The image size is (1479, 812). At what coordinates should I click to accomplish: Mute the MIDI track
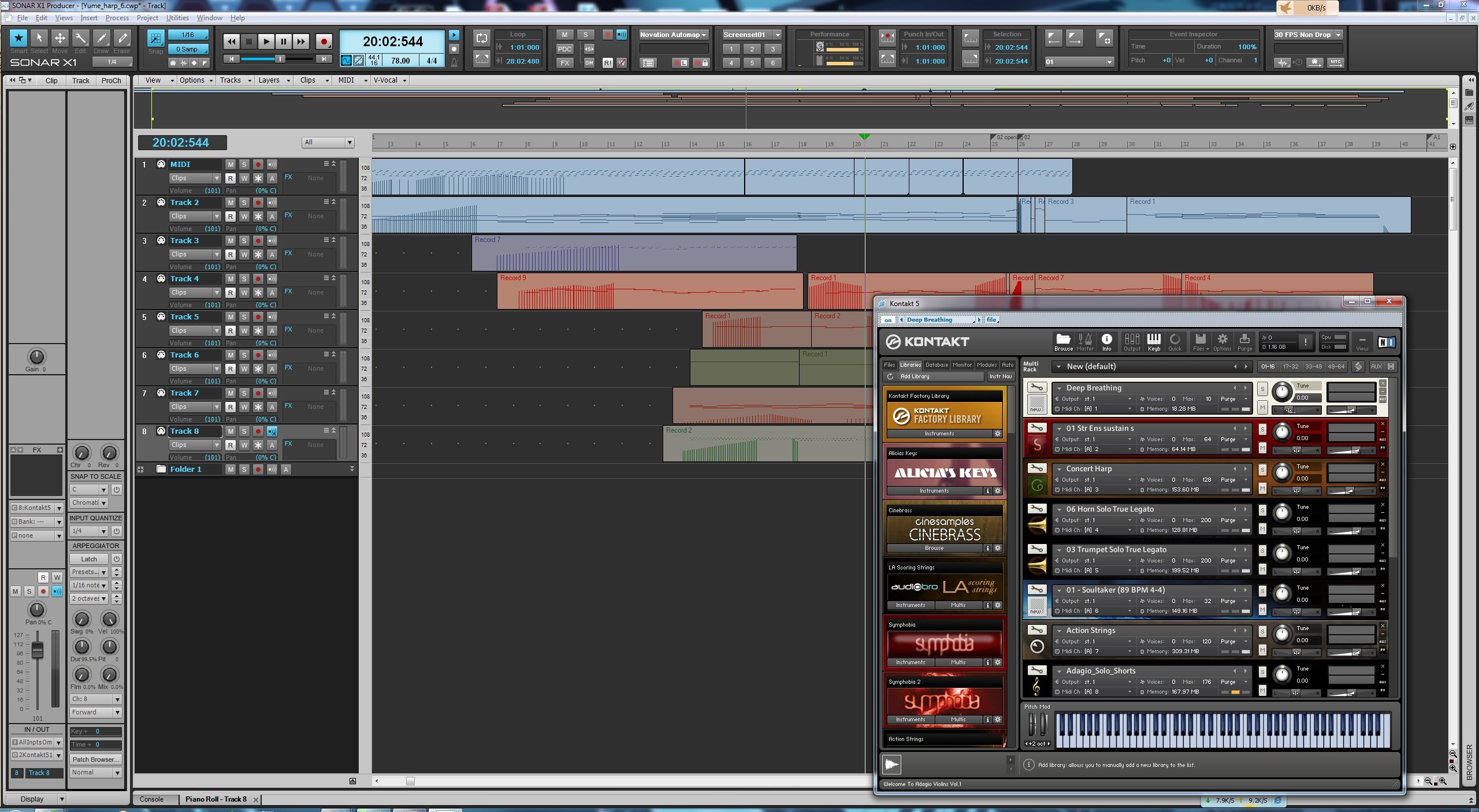[230, 165]
